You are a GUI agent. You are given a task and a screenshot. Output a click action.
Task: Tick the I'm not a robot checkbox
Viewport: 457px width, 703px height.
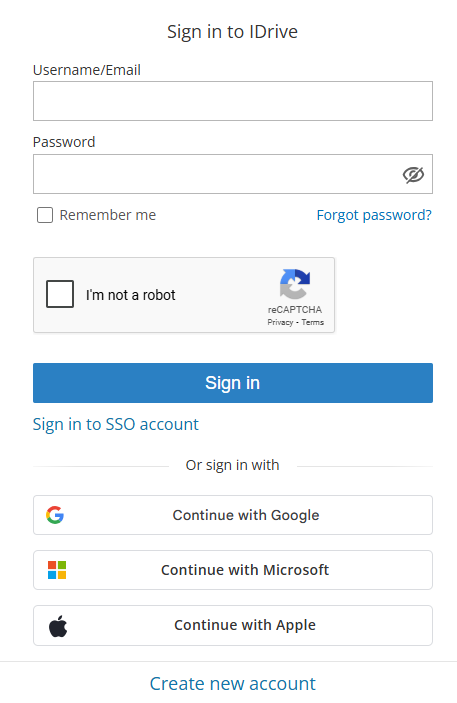coord(60,294)
